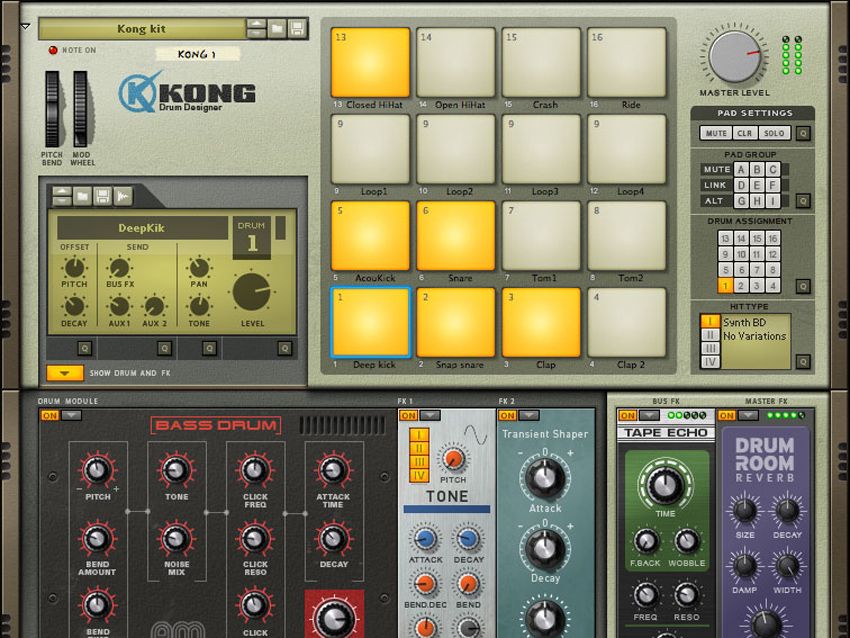Viewport: 850px width, 638px height.
Task: Click the Master Level knob
Action: coord(735,57)
